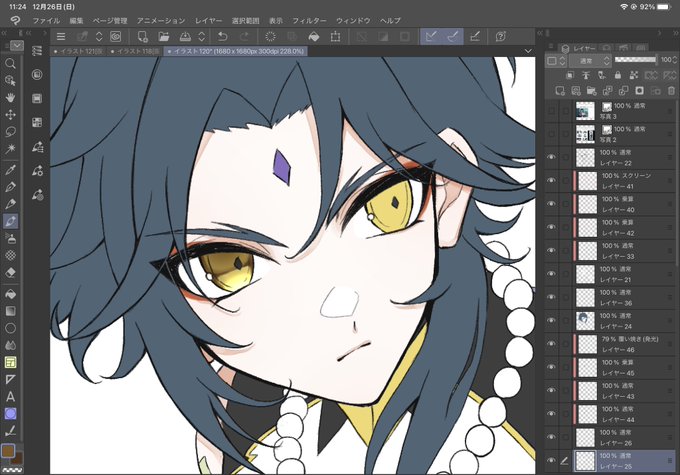Select the Zoom magnifier tool

pos(10,64)
